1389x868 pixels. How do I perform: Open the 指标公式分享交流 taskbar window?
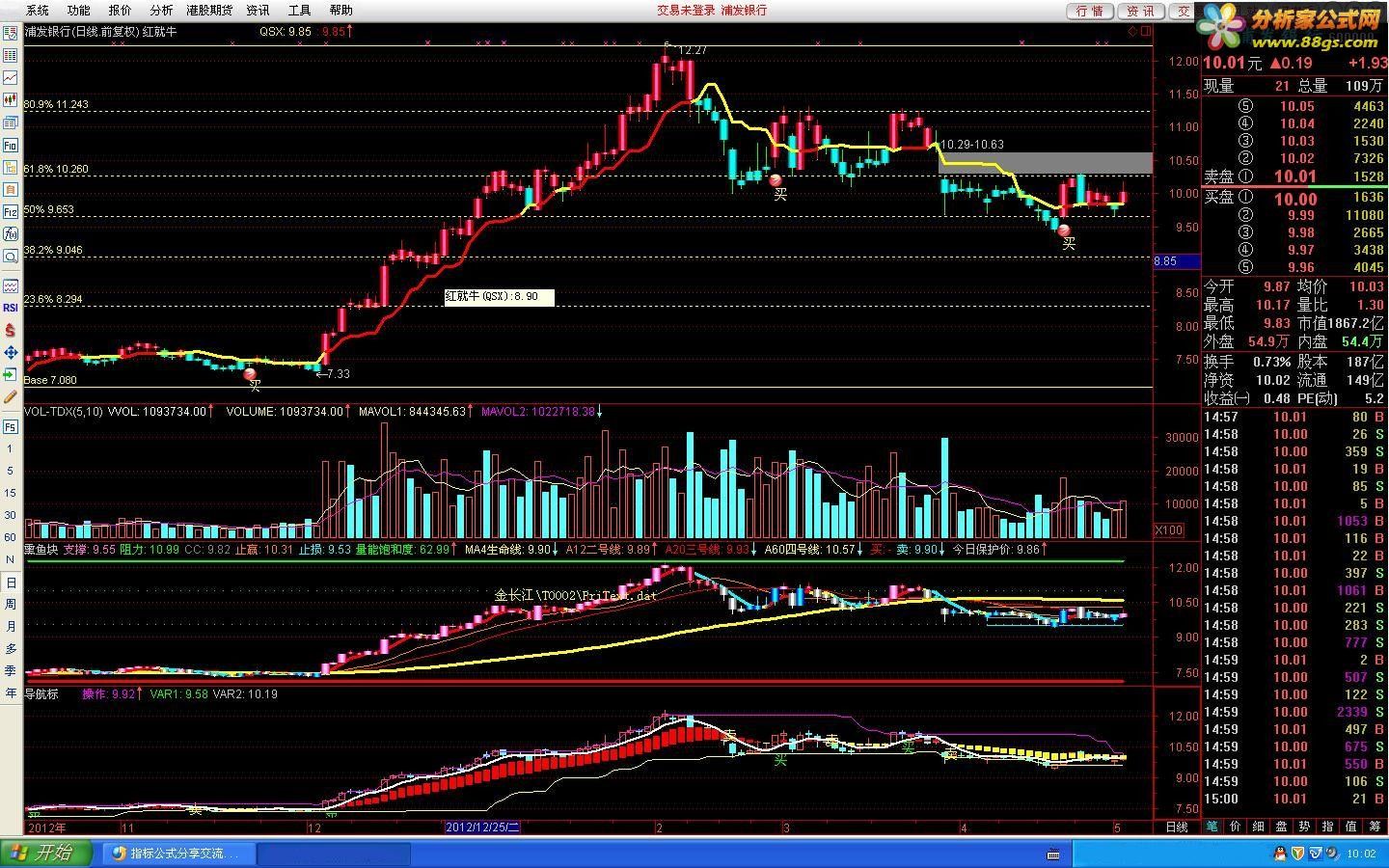coord(180,853)
